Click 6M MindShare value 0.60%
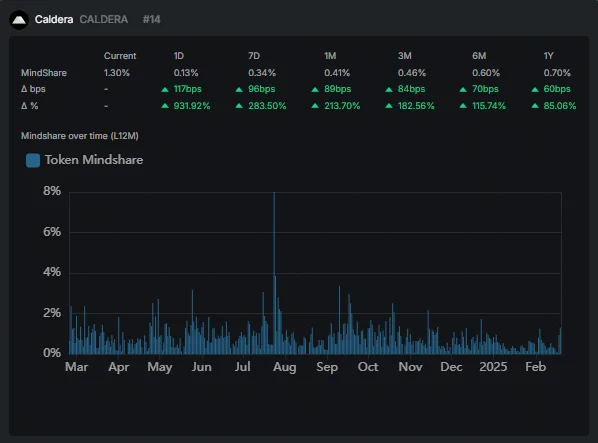 pyautogui.click(x=486, y=73)
